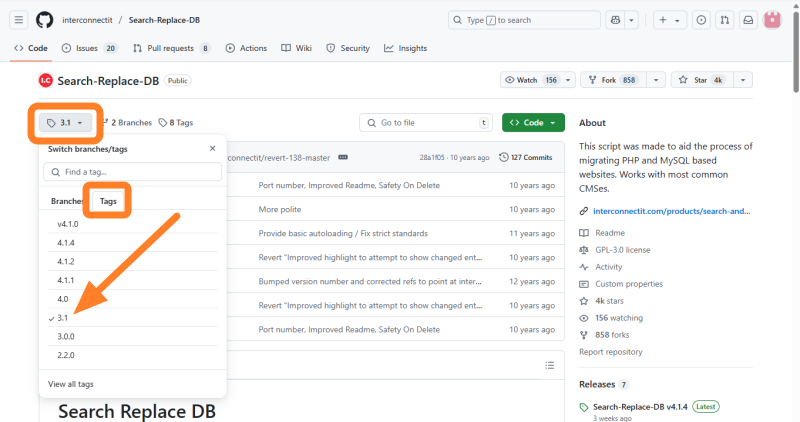
Task: Focus the Type / to search box
Action: coord(524,20)
